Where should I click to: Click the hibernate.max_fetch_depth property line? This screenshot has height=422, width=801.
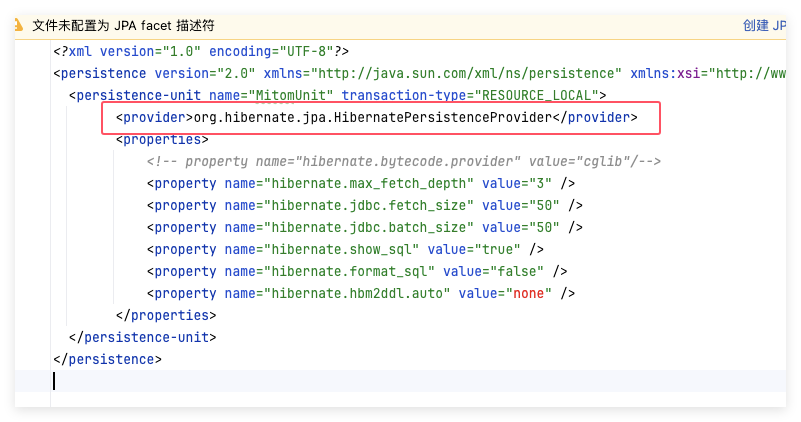pos(361,183)
